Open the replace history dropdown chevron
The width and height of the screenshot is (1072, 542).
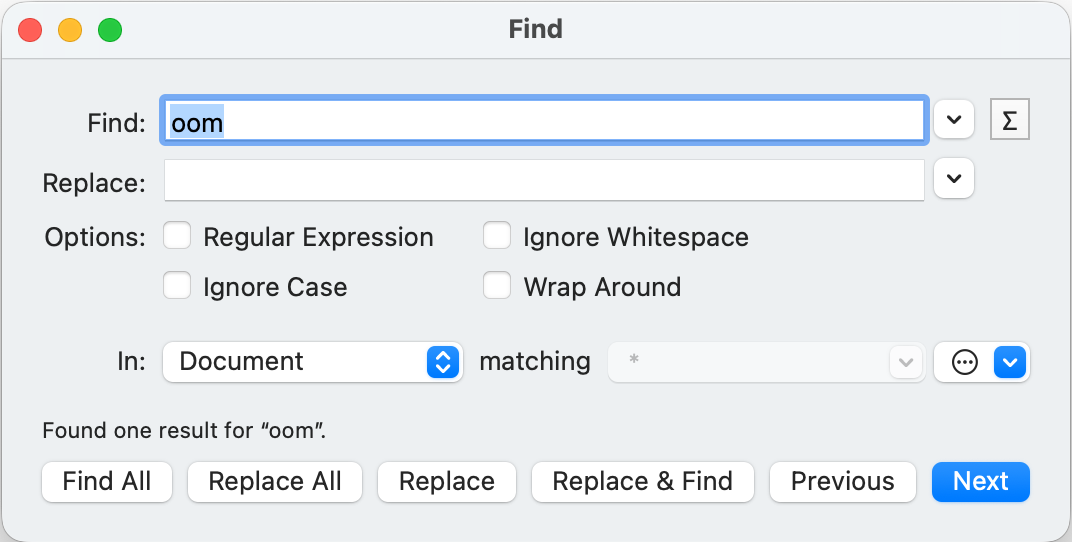954,179
